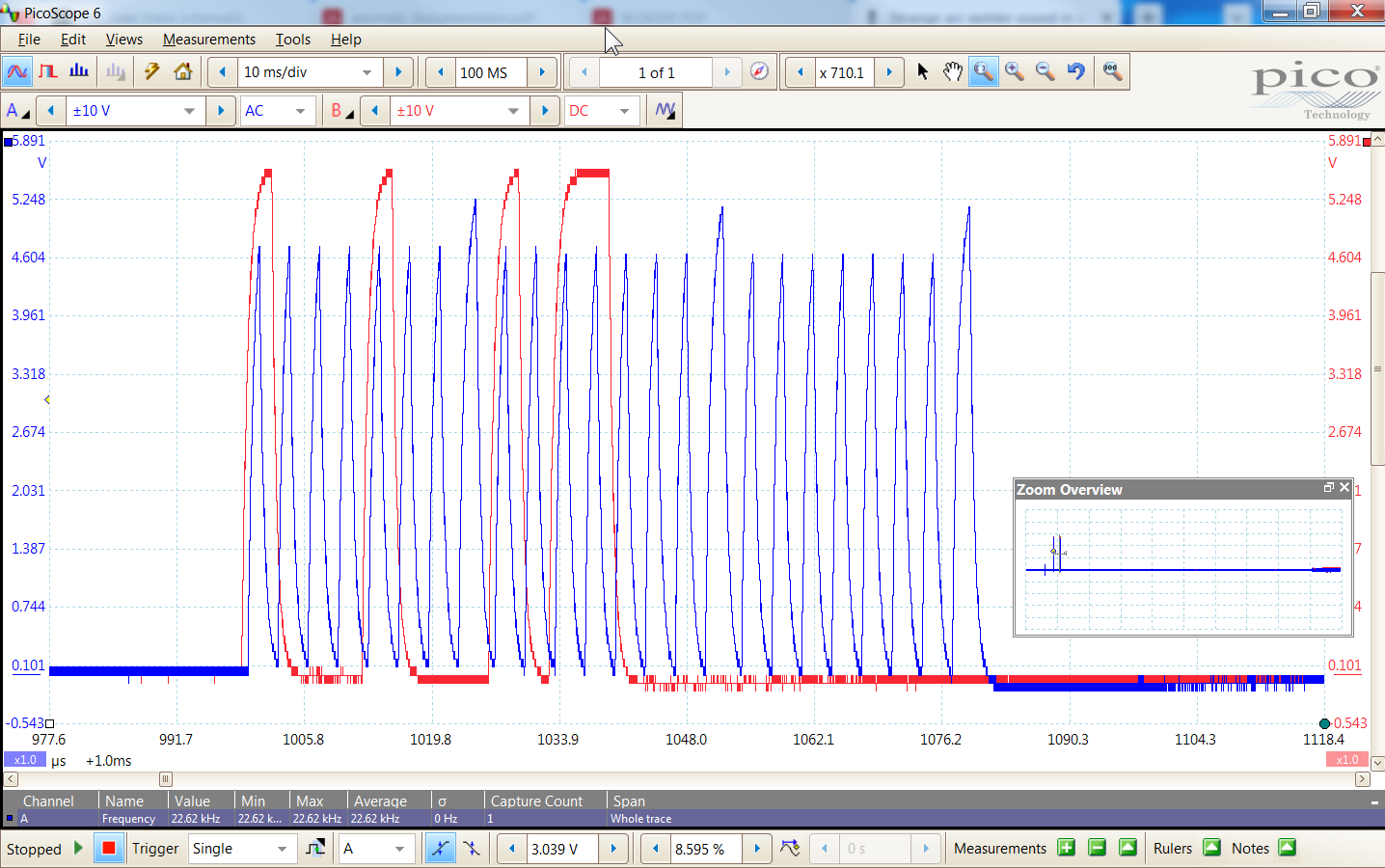This screenshot has width=1385, height=868.
Task: Switch trigger to falling edge
Action: (x=472, y=849)
